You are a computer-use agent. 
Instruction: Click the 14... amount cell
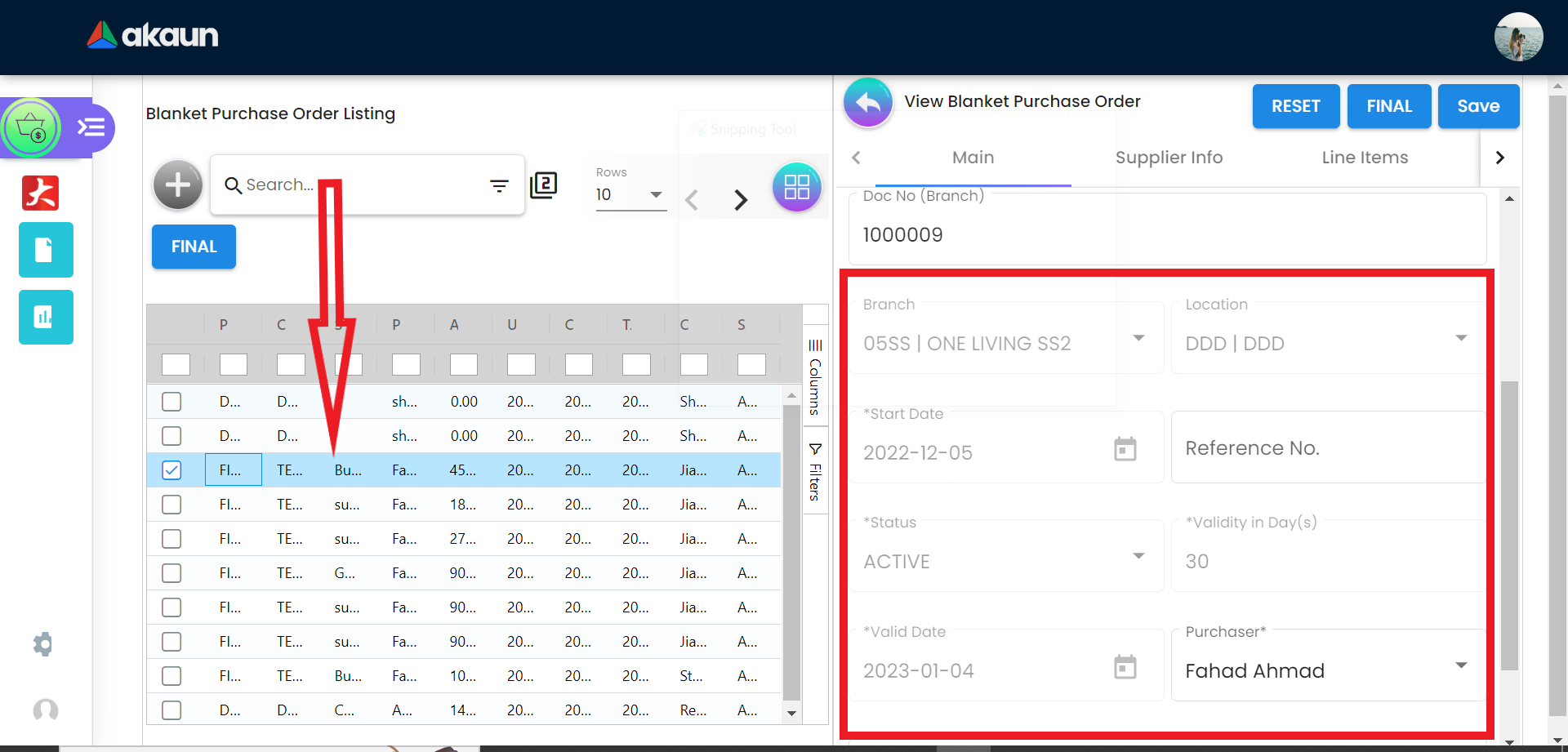463,710
